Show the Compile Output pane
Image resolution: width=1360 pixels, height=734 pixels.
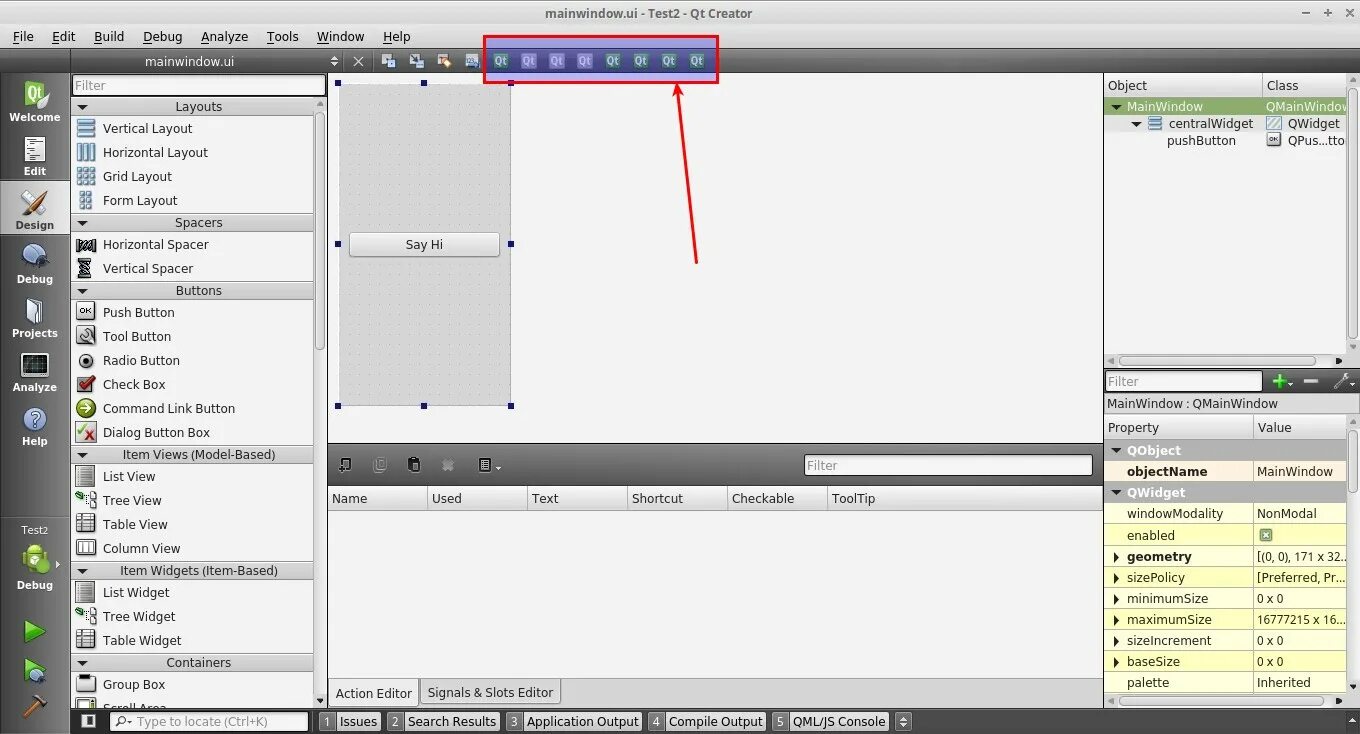[x=707, y=721]
